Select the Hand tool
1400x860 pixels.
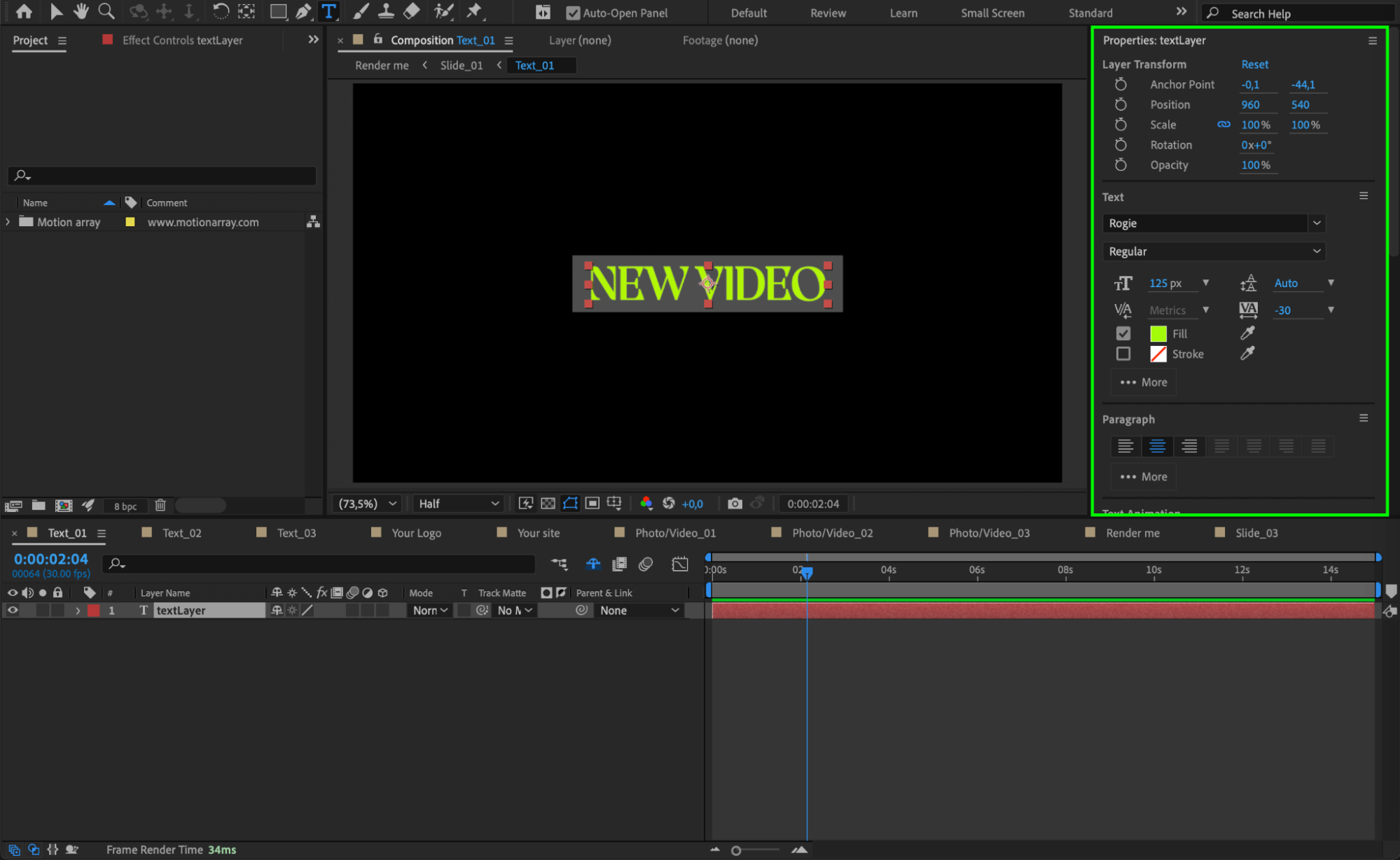click(x=81, y=11)
